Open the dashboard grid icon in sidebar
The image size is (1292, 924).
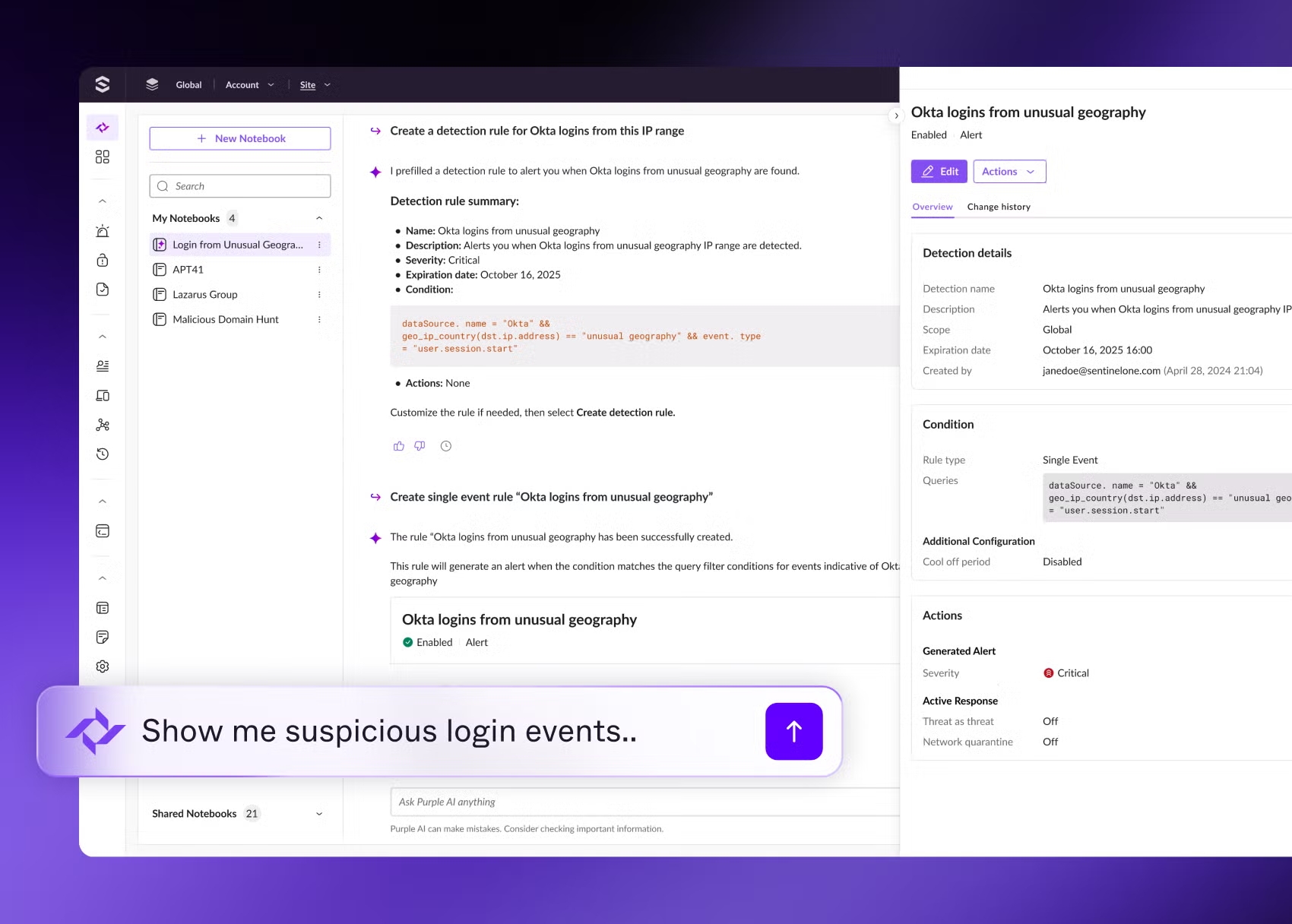tap(103, 157)
